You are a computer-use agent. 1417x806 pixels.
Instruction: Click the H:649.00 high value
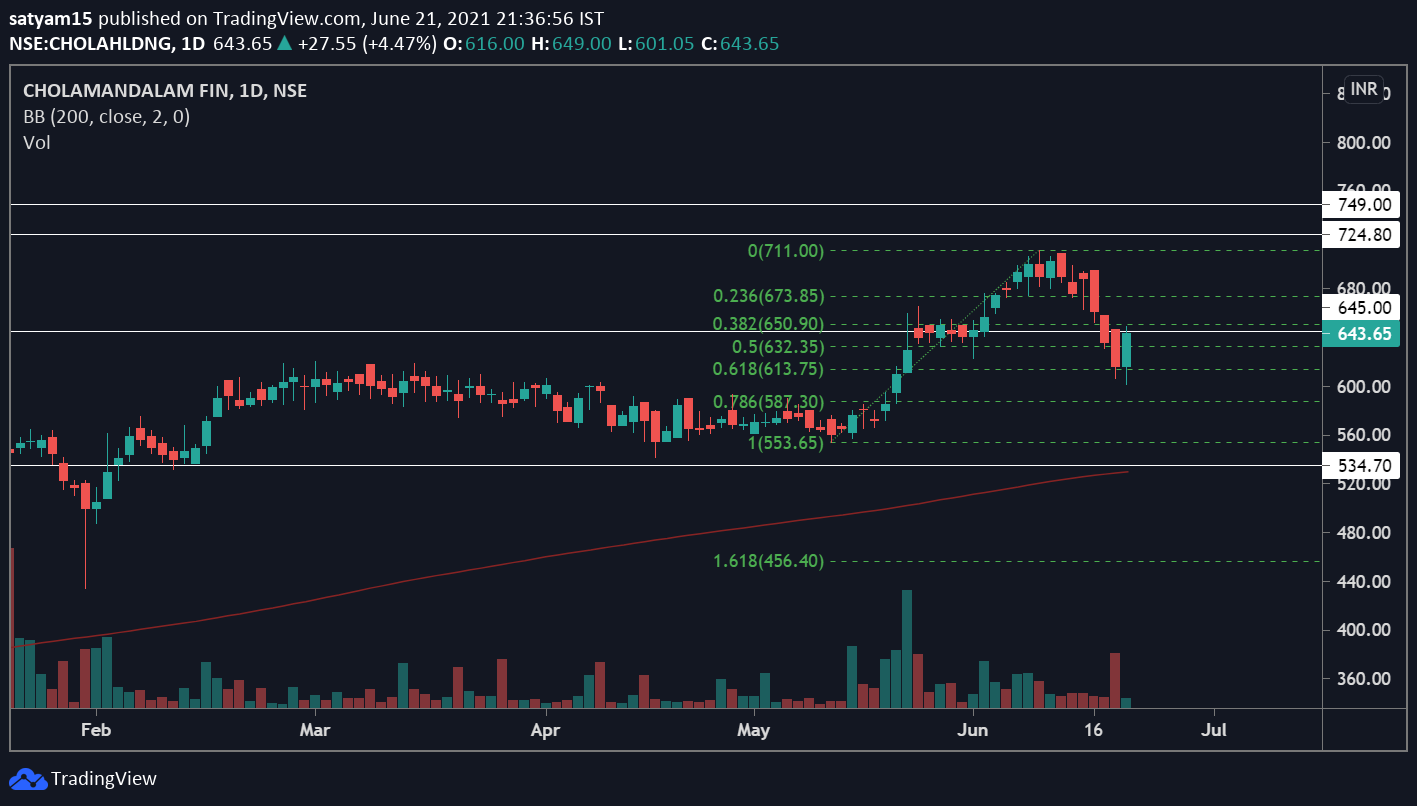[x=570, y=44]
